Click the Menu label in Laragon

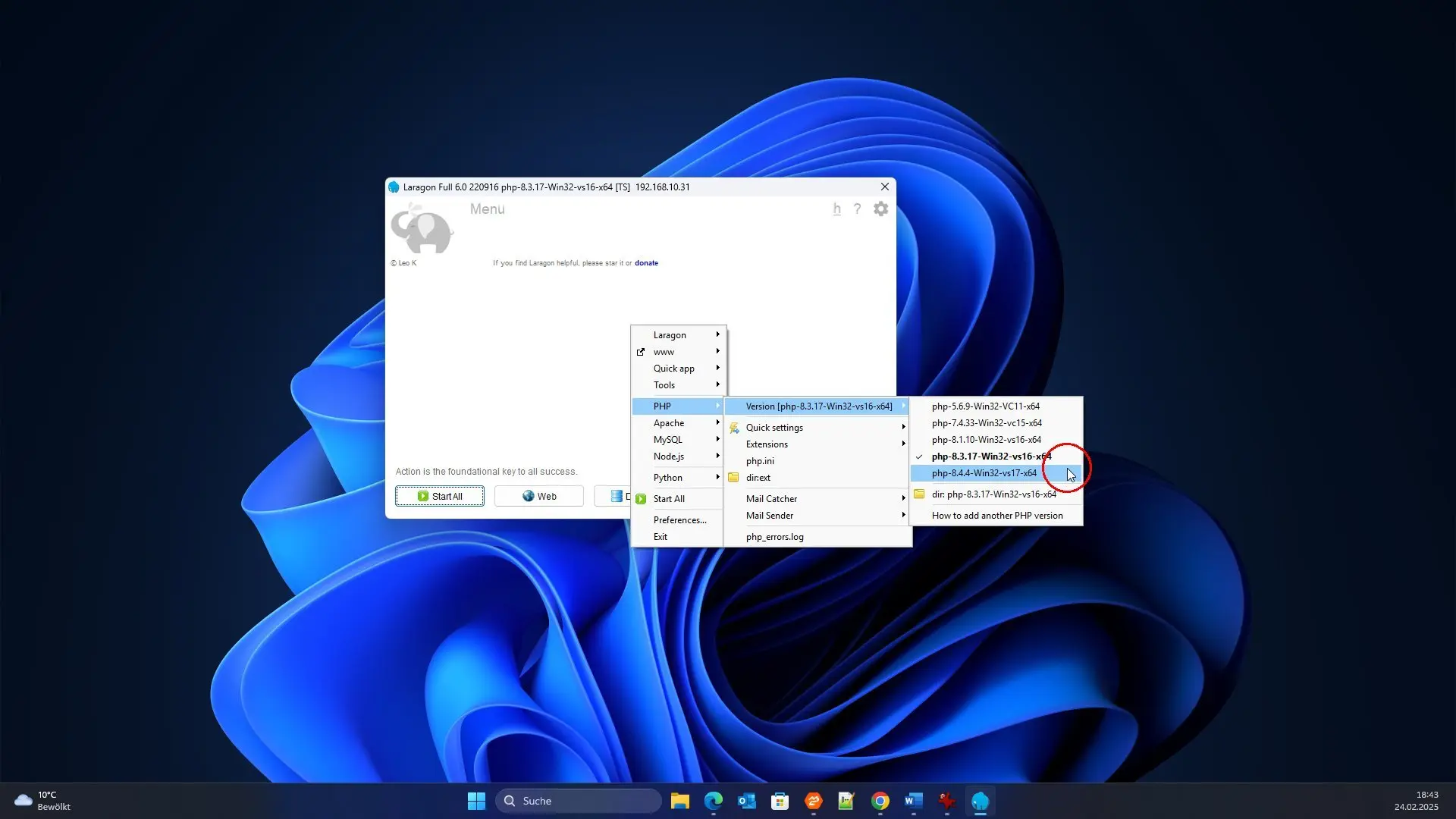coord(487,209)
